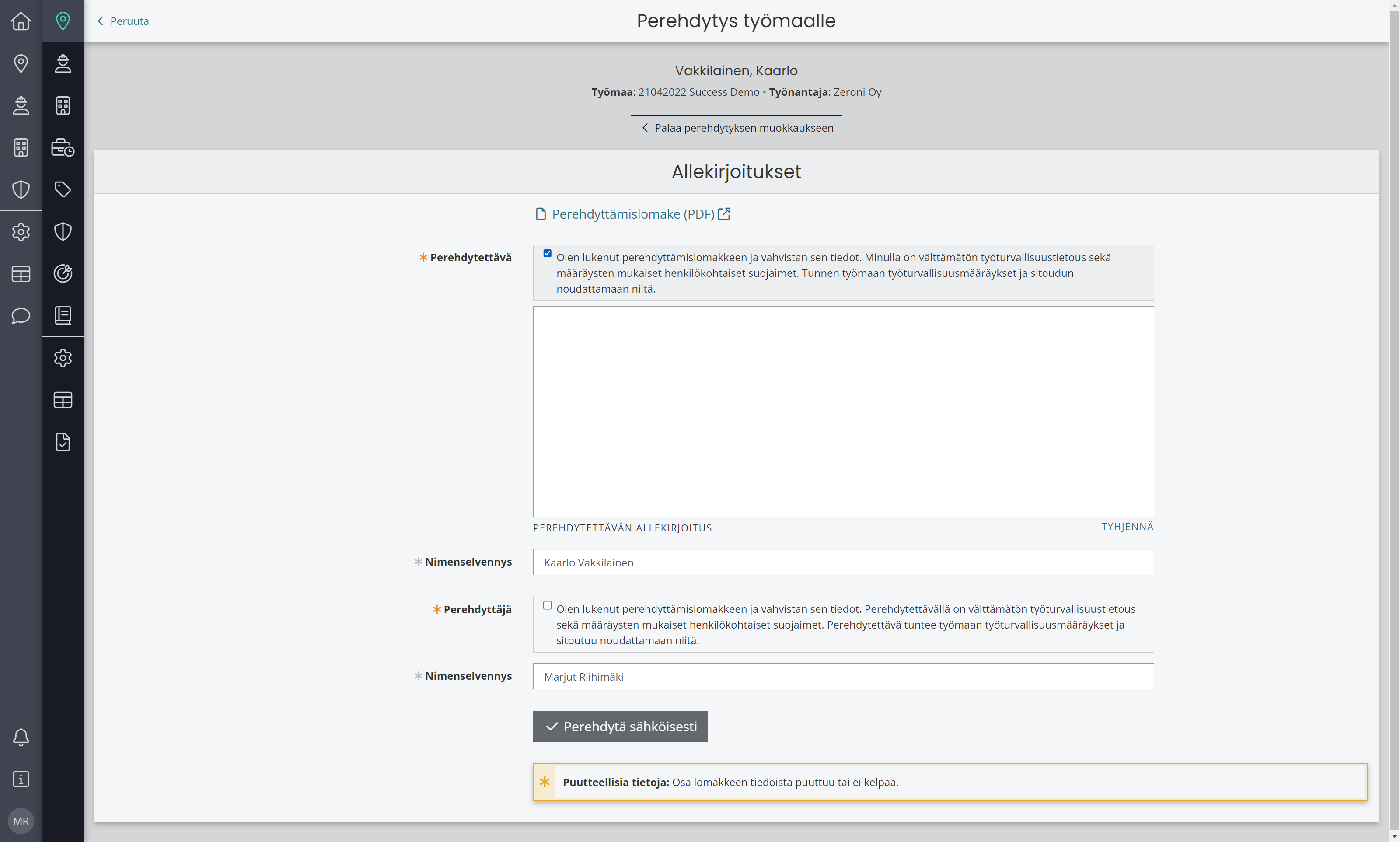
Task: Click Peruuta back link
Action: [123, 21]
